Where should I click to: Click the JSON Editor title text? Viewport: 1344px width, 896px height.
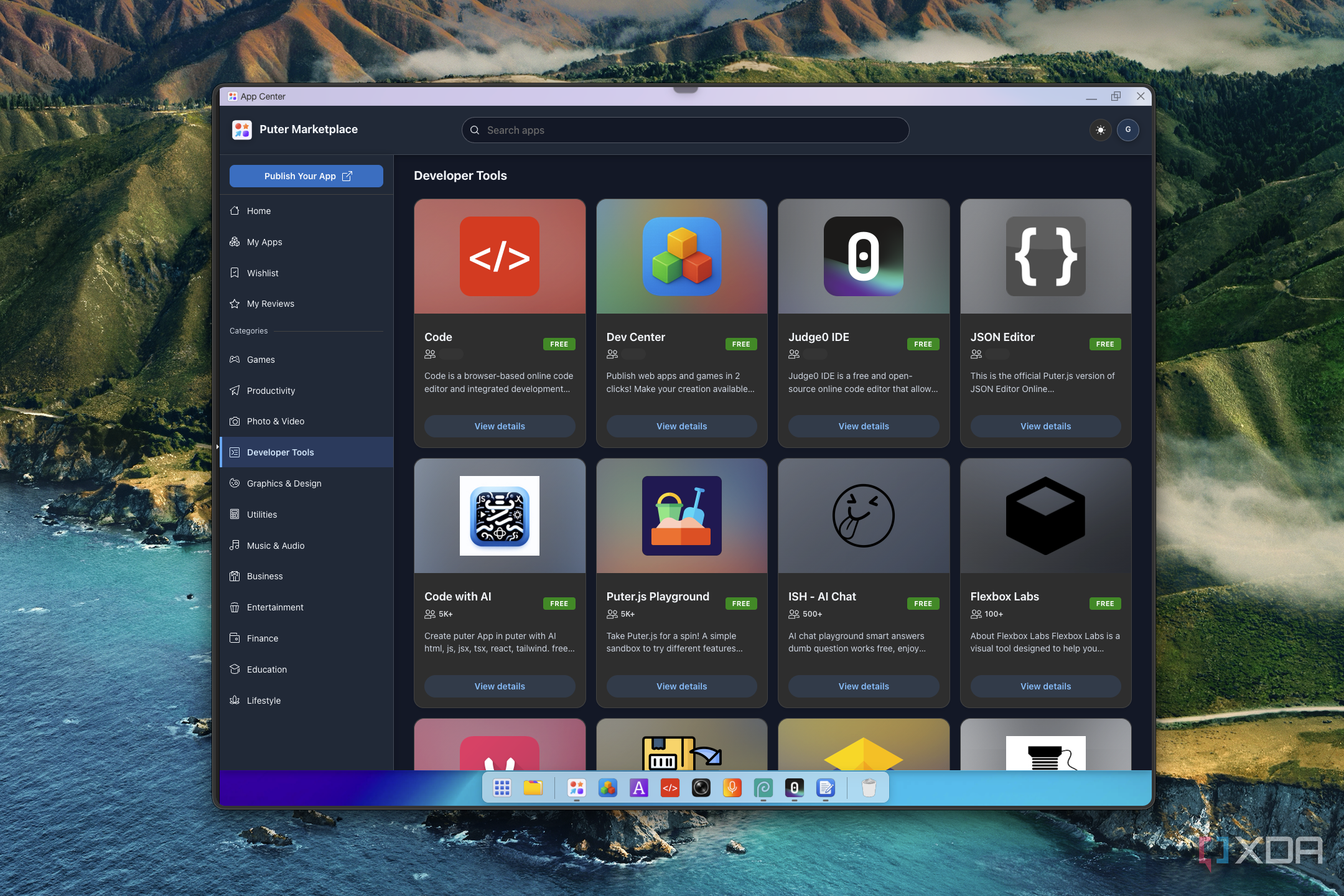pos(1002,337)
